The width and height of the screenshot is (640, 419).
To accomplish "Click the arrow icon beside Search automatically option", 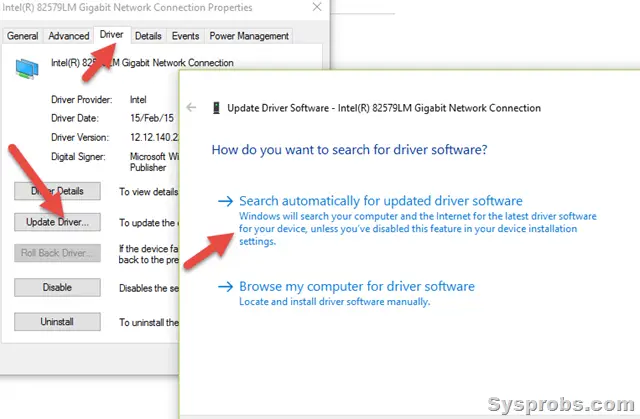I will pos(225,201).
